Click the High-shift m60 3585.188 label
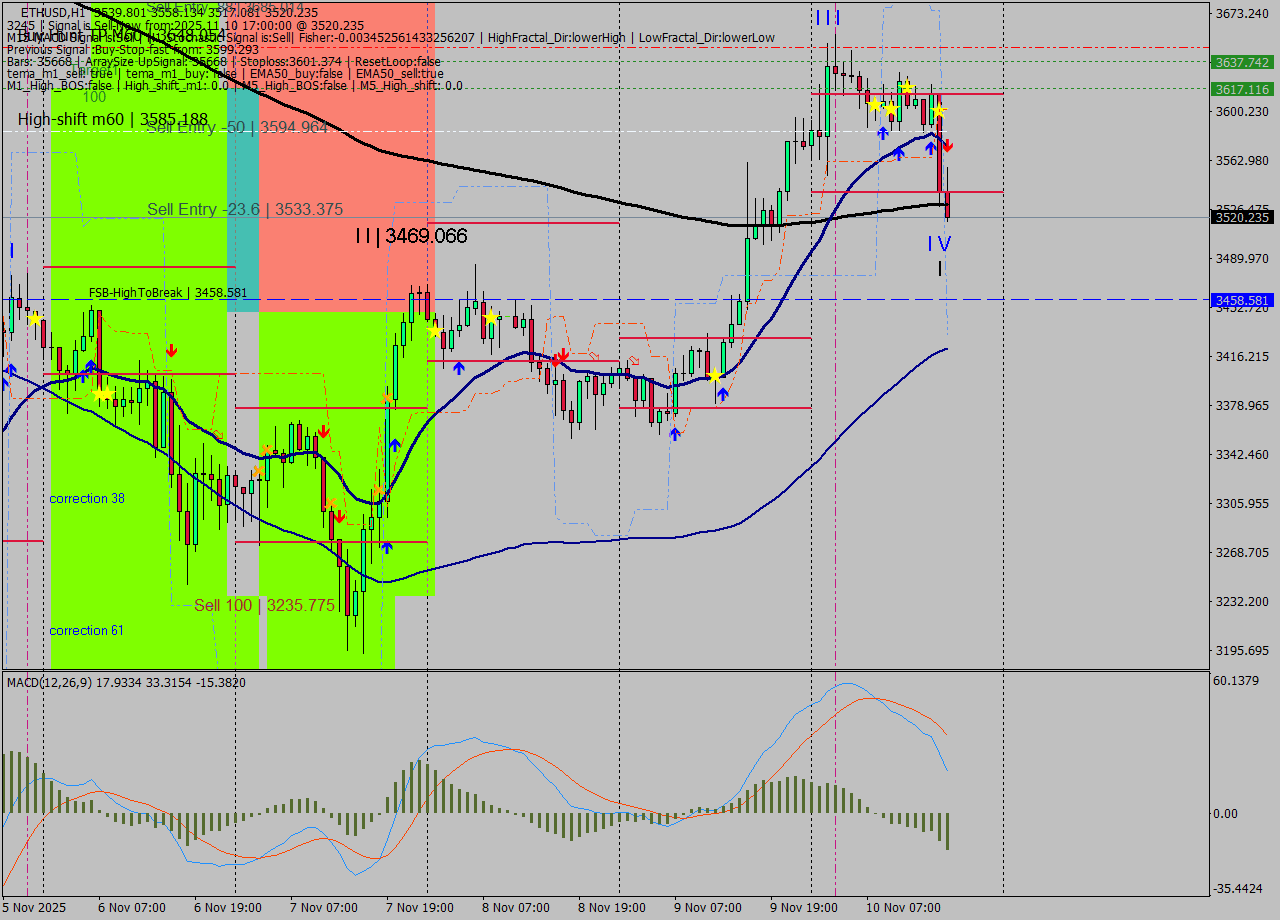Viewport: 1280px width, 920px height. tap(112, 120)
